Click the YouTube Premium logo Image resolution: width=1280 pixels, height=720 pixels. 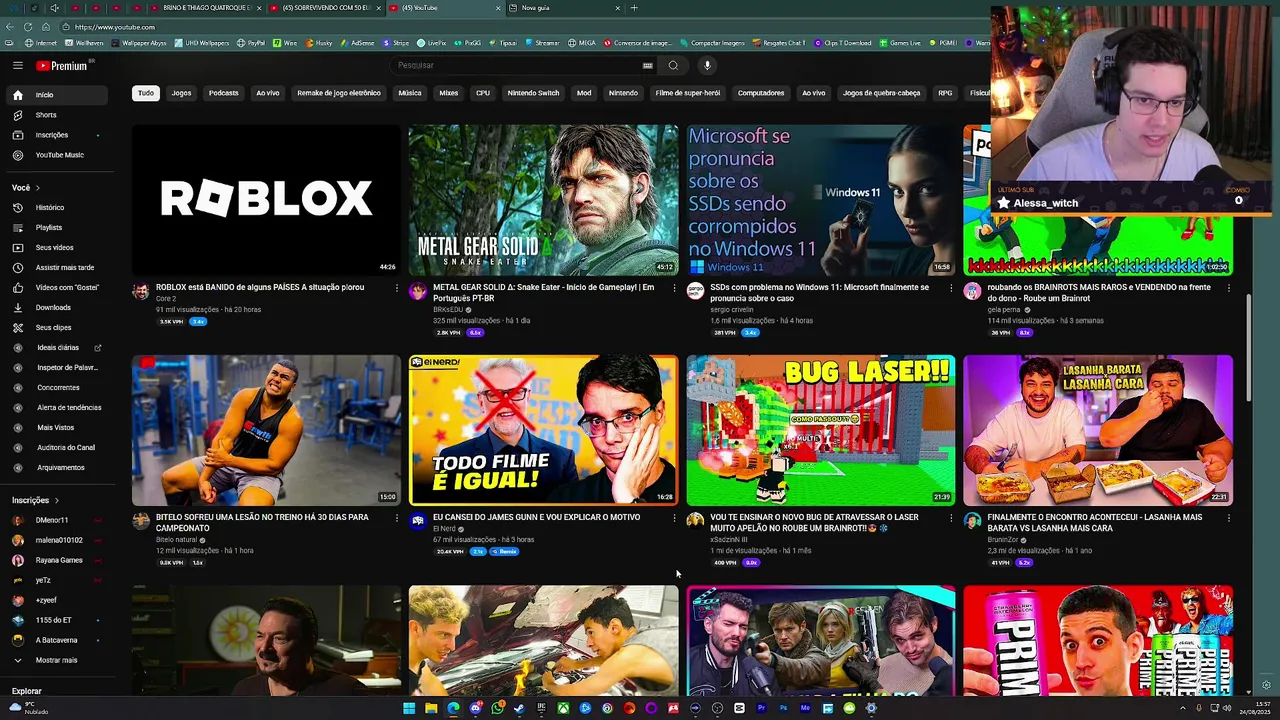62,65
